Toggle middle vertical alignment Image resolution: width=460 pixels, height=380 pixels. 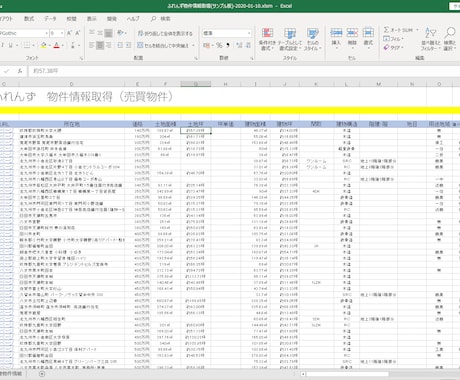(100, 33)
